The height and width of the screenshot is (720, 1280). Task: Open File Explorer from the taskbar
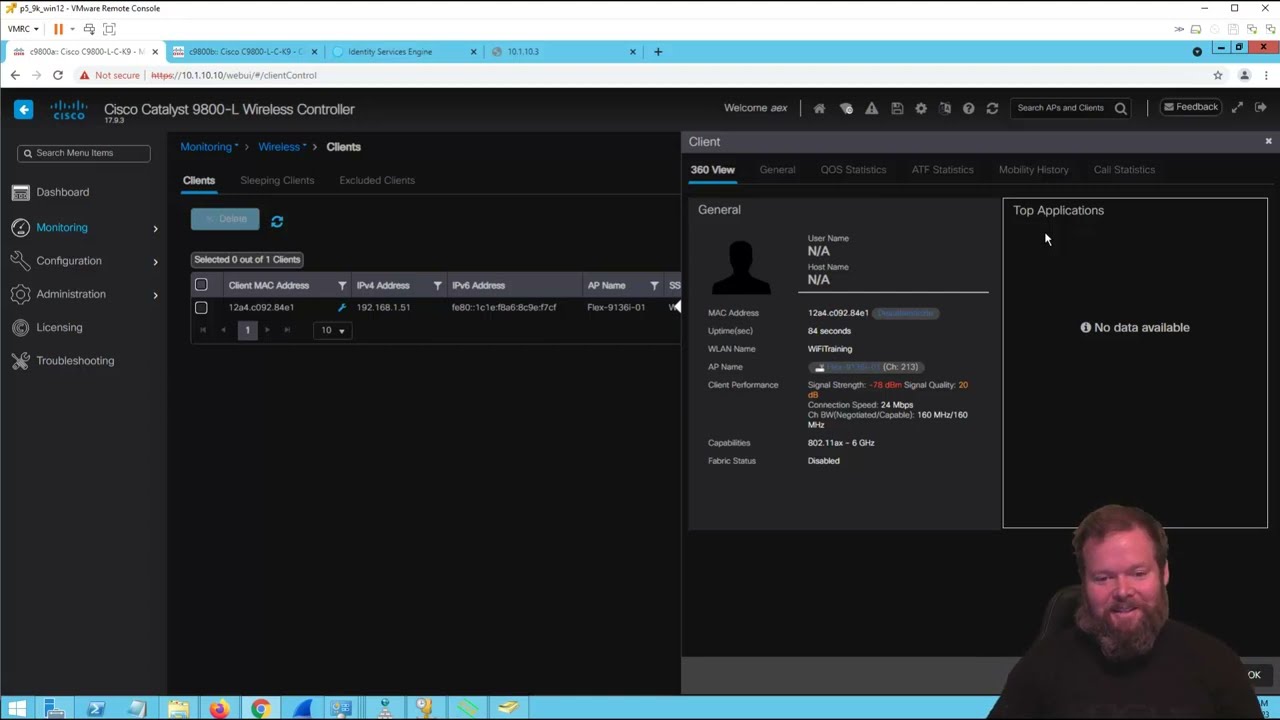178,709
